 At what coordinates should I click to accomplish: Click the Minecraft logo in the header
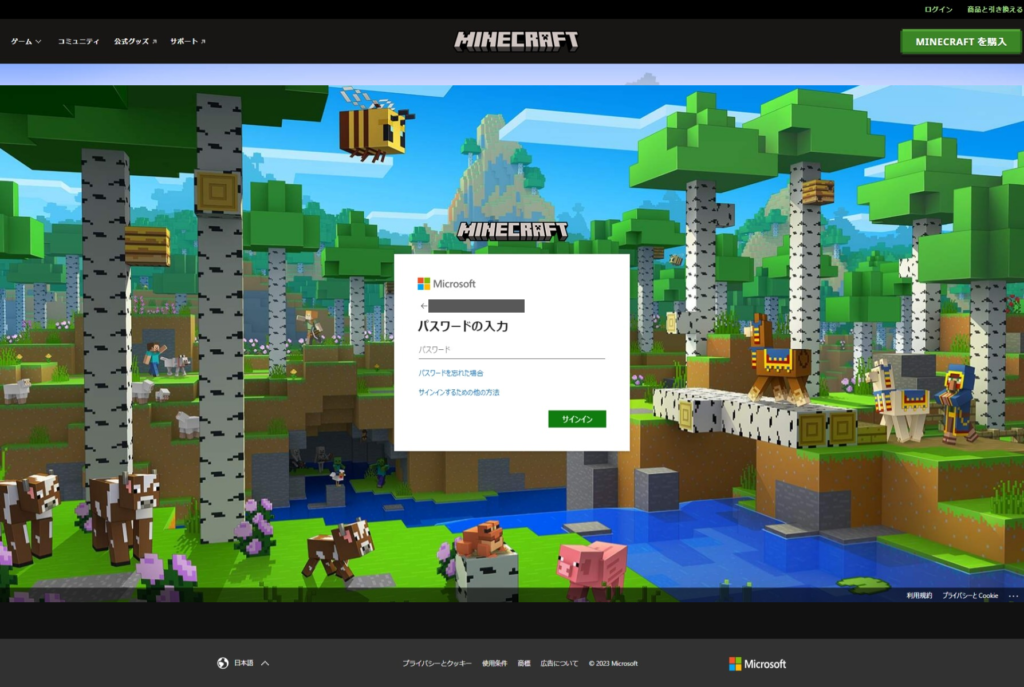pyautogui.click(x=516, y=40)
